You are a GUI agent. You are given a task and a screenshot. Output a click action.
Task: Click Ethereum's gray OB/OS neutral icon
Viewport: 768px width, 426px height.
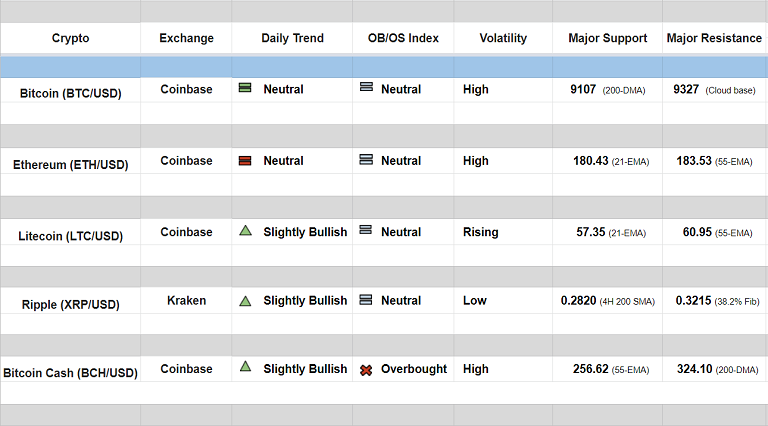[x=366, y=160]
